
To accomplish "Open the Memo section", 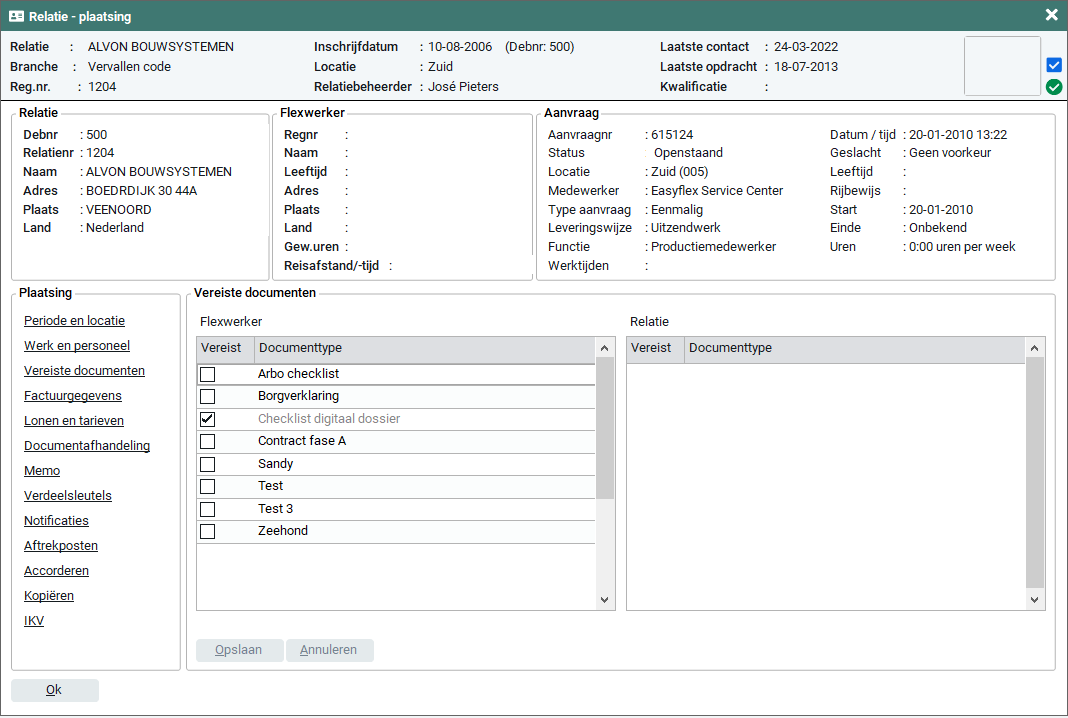I will pos(42,471).
